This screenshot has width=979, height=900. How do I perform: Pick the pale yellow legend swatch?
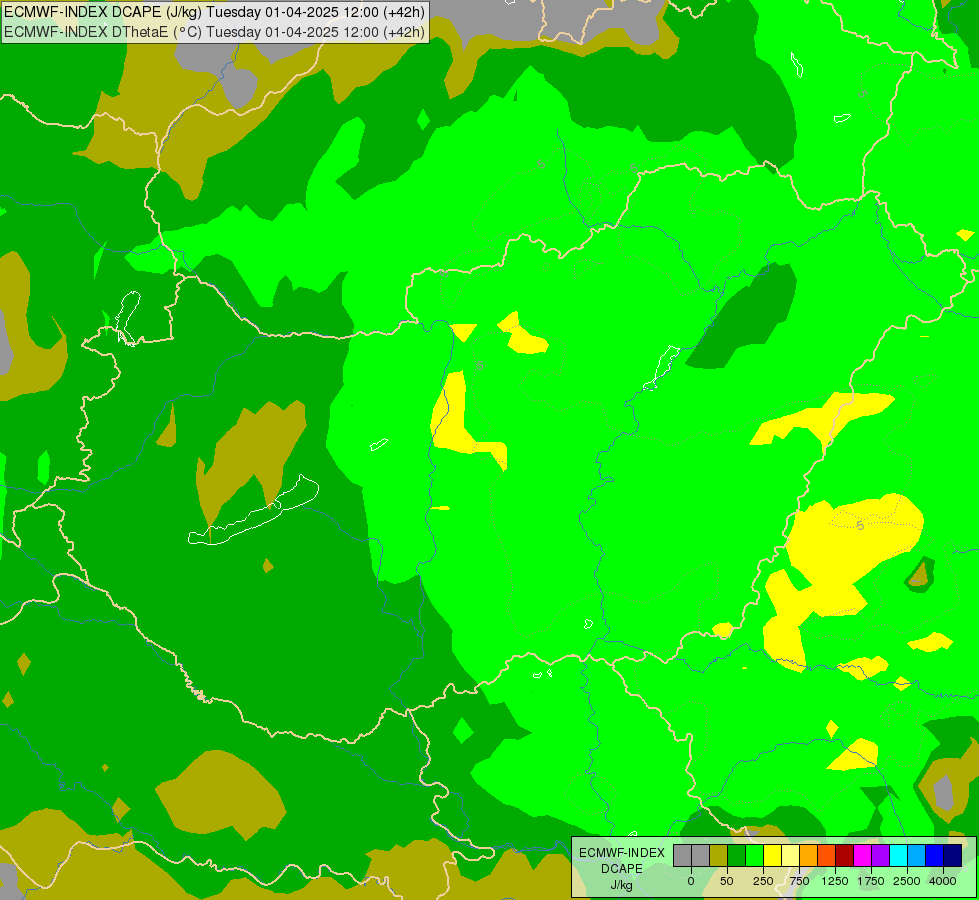tap(790, 855)
